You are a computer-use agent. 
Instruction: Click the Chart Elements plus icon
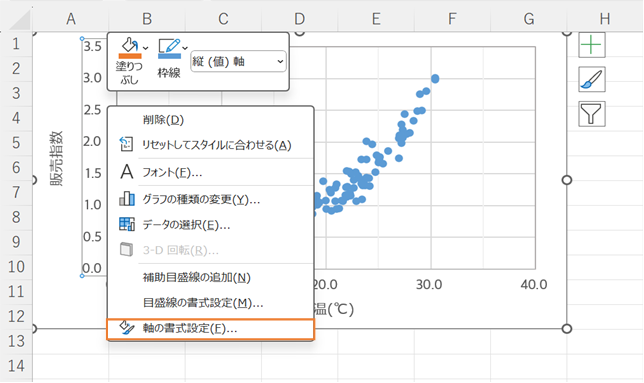pyautogui.click(x=591, y=45)
